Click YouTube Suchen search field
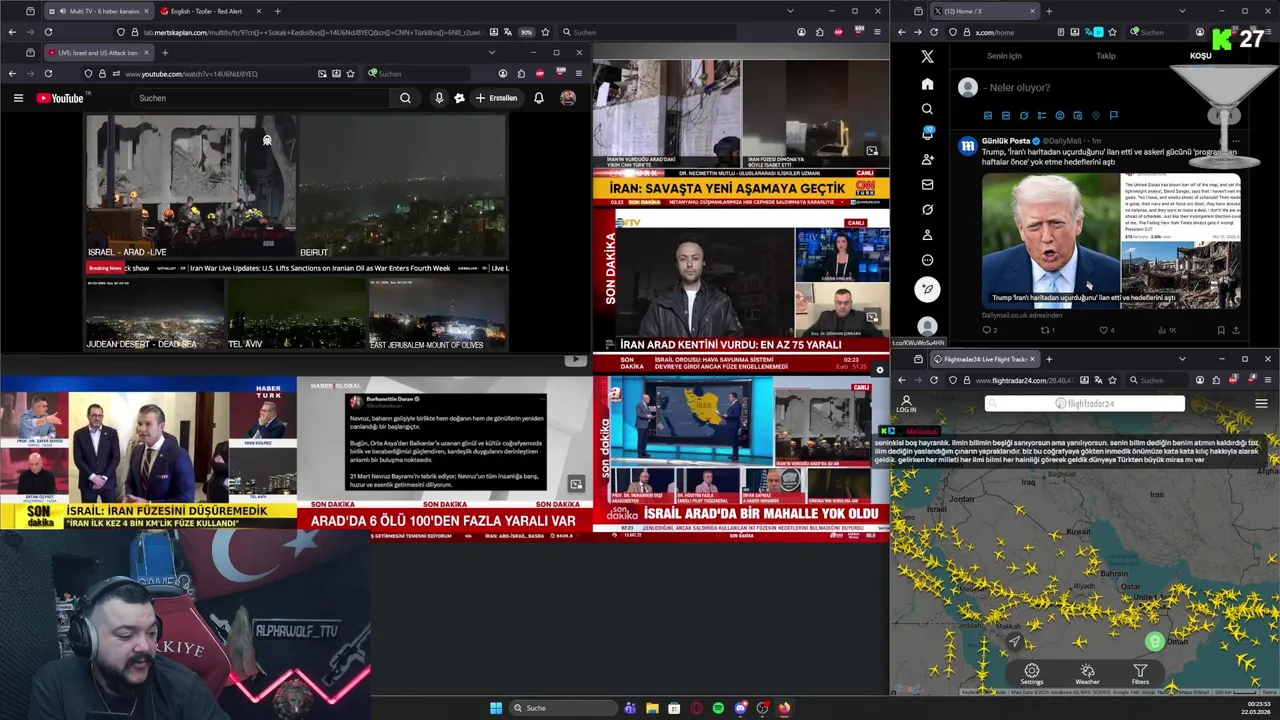 coord(262,98)
